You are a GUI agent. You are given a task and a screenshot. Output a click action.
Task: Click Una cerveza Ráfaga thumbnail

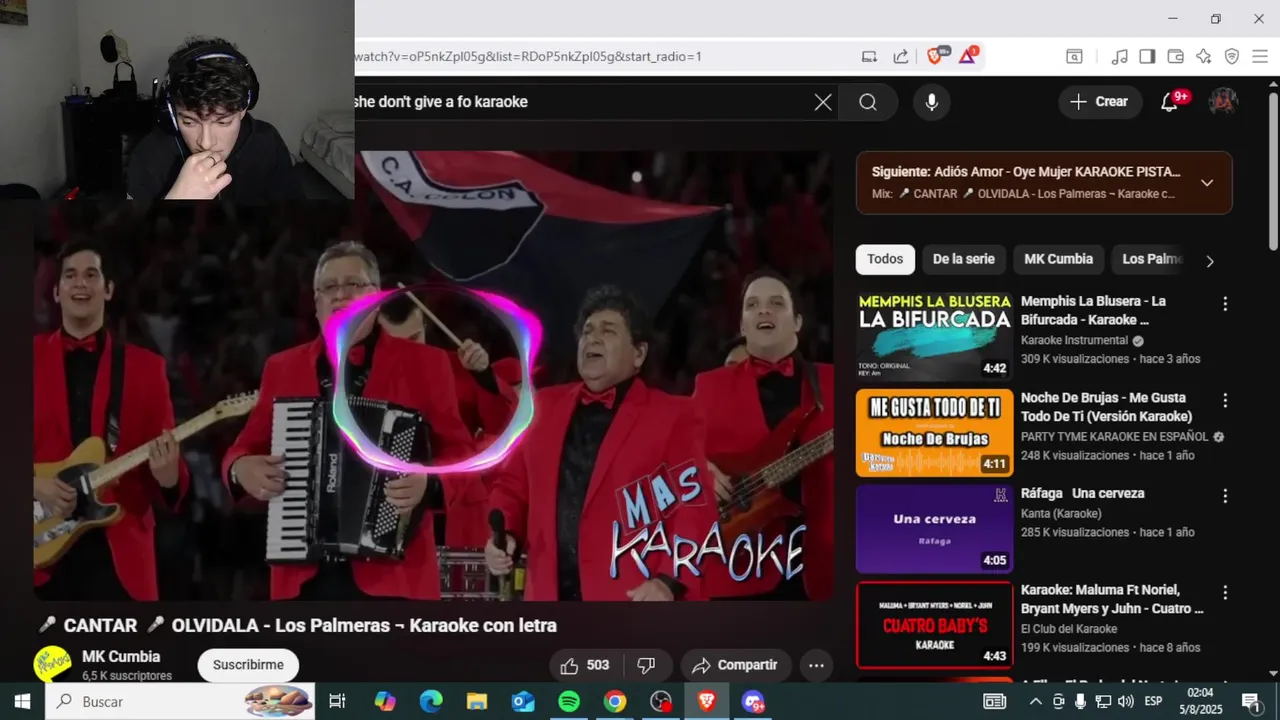[x=934, y=529]
